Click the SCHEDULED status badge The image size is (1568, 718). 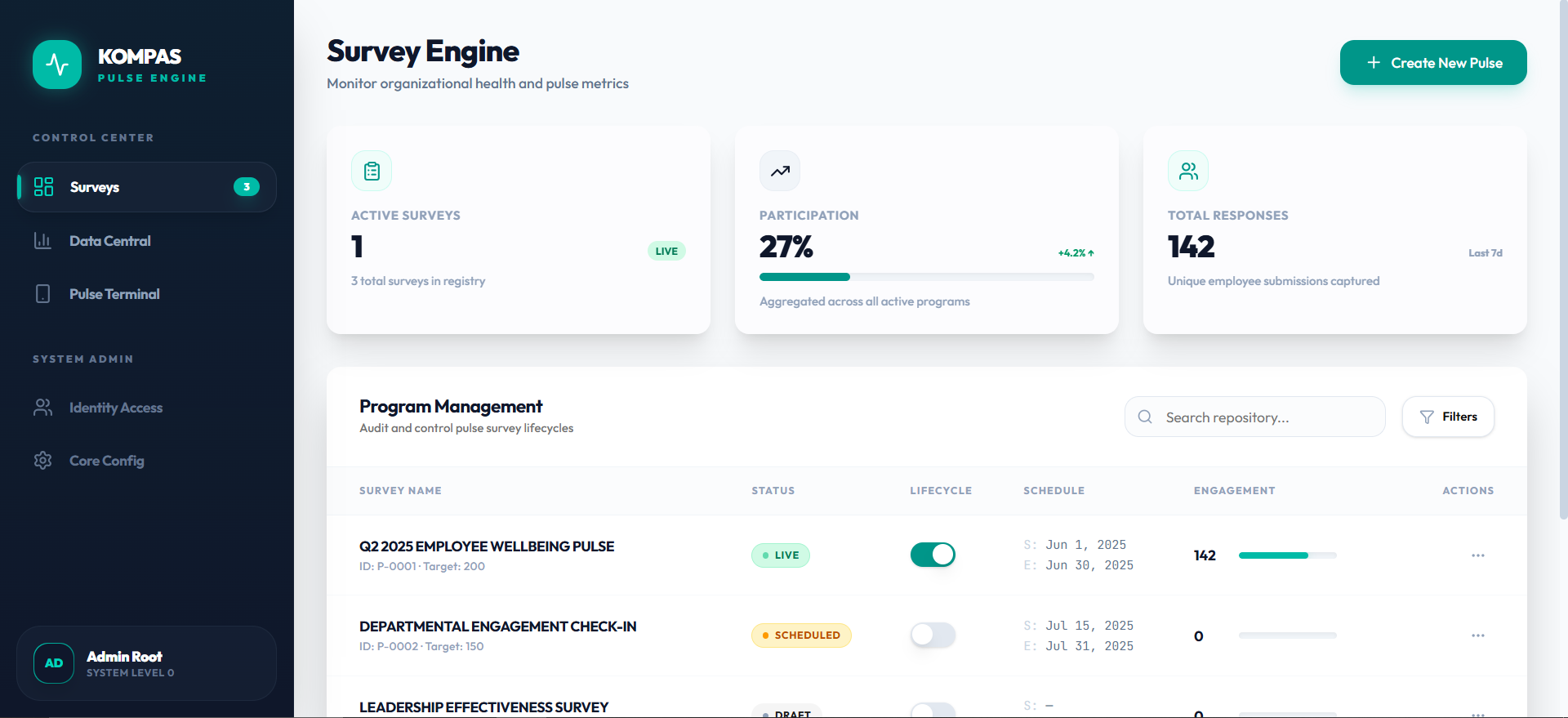(x=801, y=635)
